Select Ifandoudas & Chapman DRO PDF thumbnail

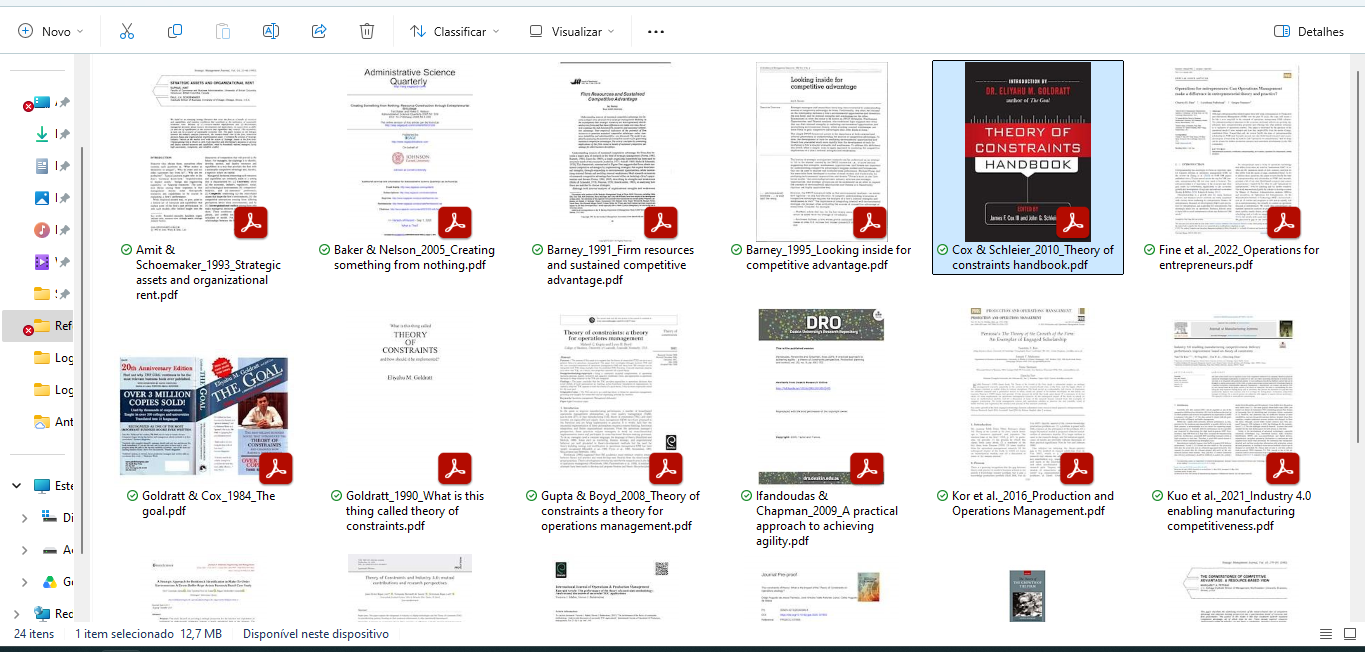tap(822, 397)
